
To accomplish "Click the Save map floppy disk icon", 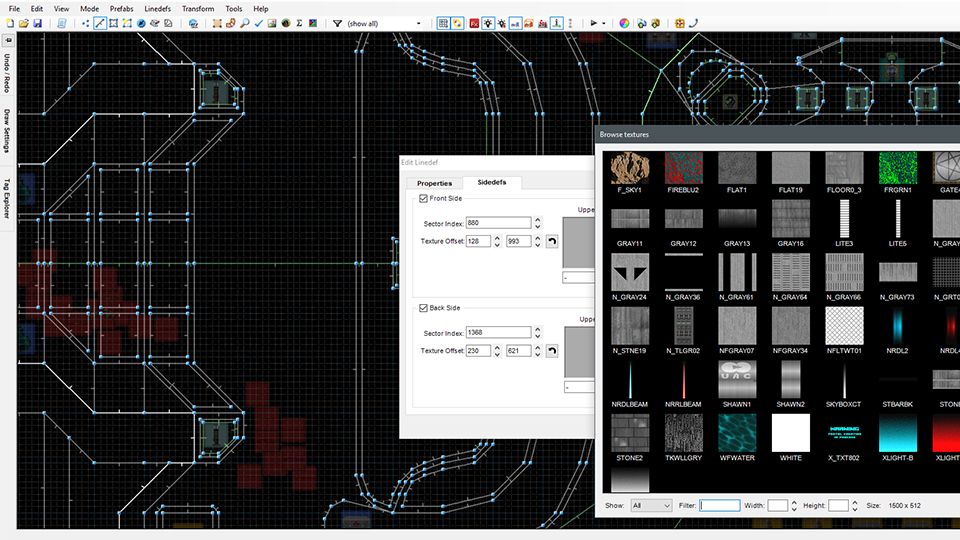I will click(37, 23).
